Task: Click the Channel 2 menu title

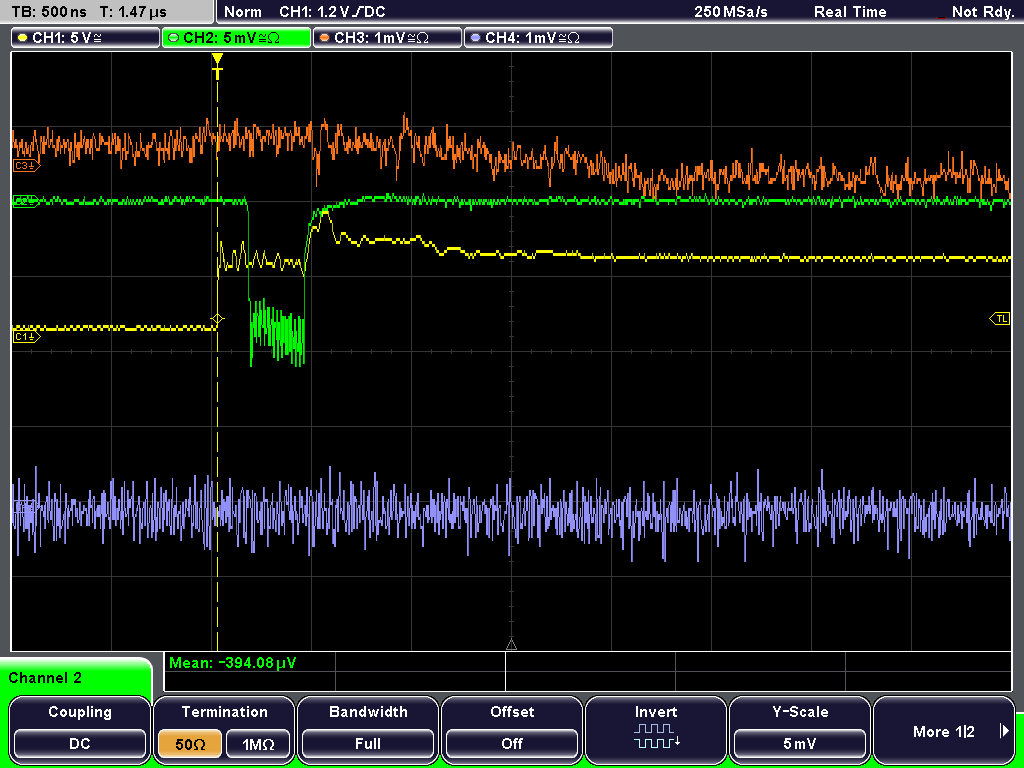Action: (45, 678)
